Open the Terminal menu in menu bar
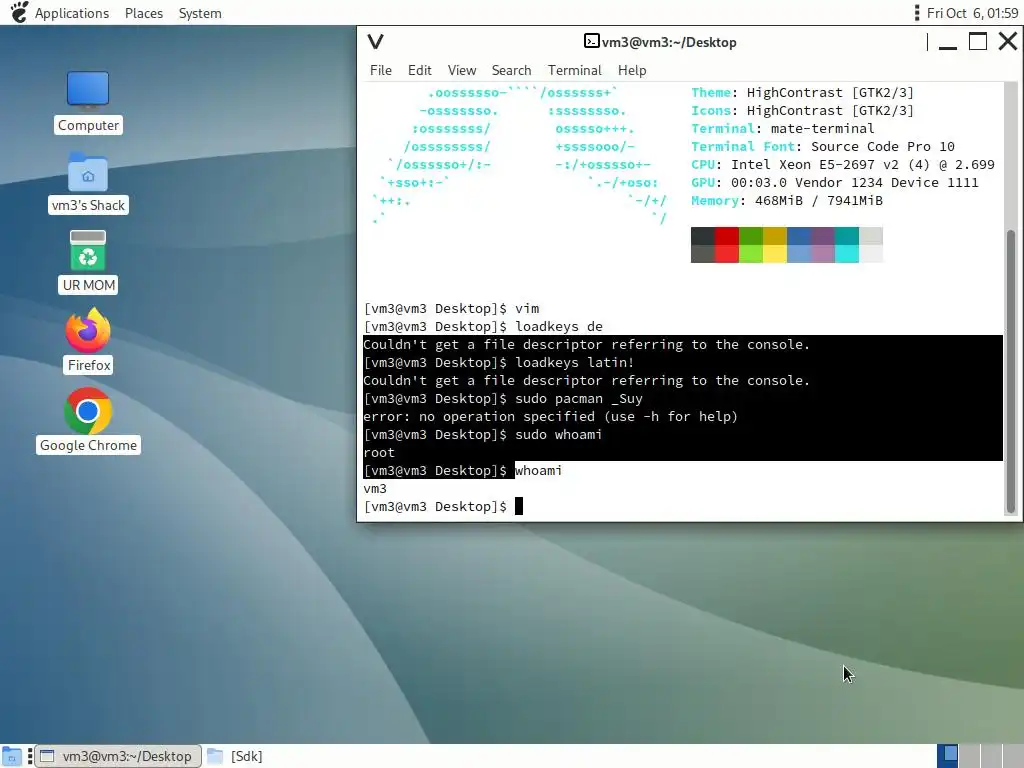The height and width of the screenshot is (768, 1024). [x=574, y=70]
